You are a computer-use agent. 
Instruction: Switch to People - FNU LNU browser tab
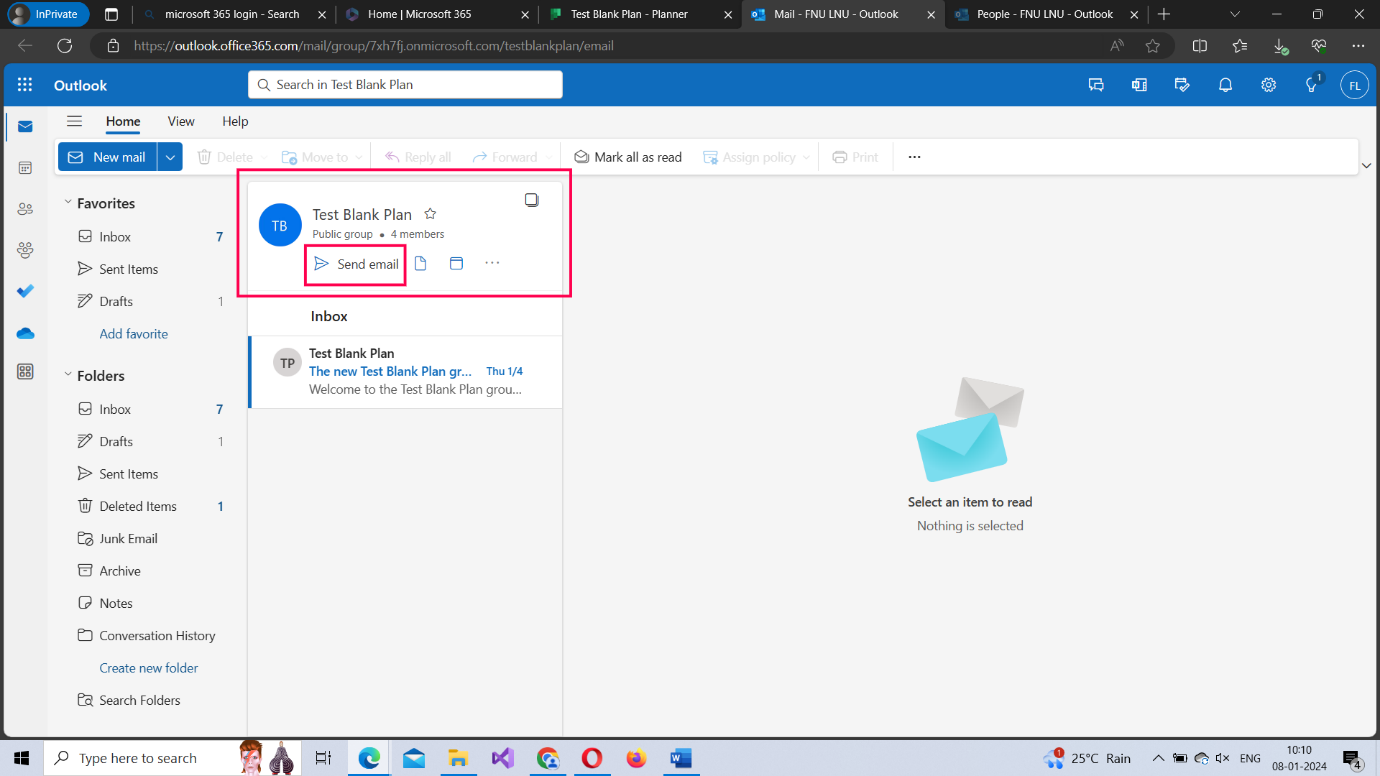pyautogui.click(x=1045, y=14)
